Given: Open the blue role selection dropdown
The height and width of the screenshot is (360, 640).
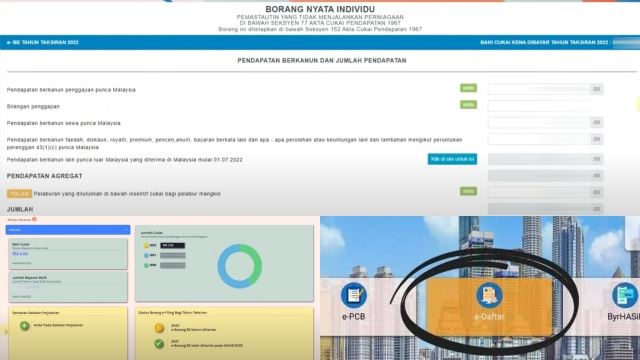Looking at the screenshot, I should (x=68, y=230).
